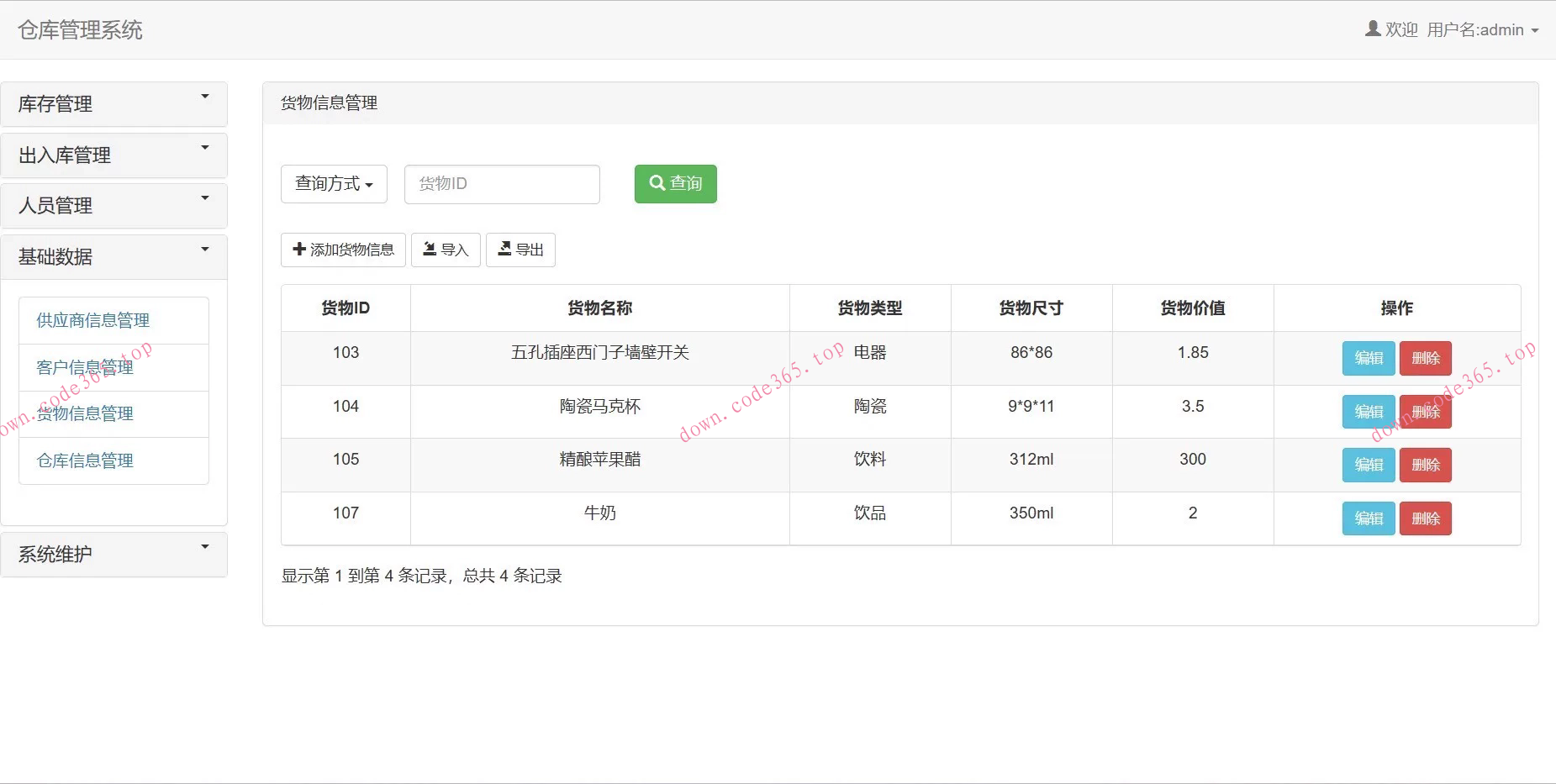Expand the 人员管理 sidebar section
1556x784 pixels.
coord(113,205)
